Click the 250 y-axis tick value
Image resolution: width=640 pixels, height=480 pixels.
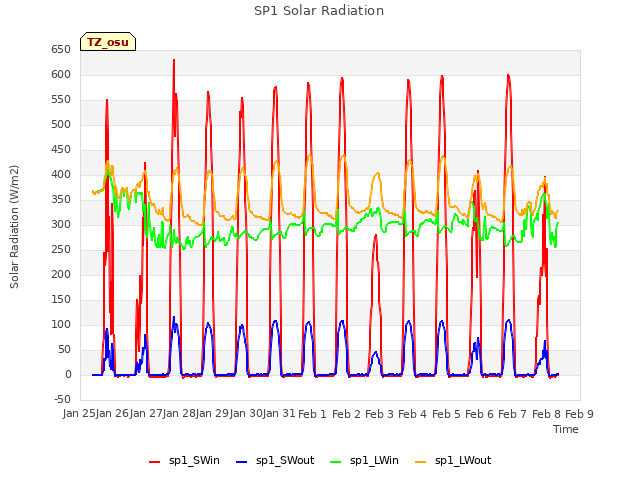(61, 249)
